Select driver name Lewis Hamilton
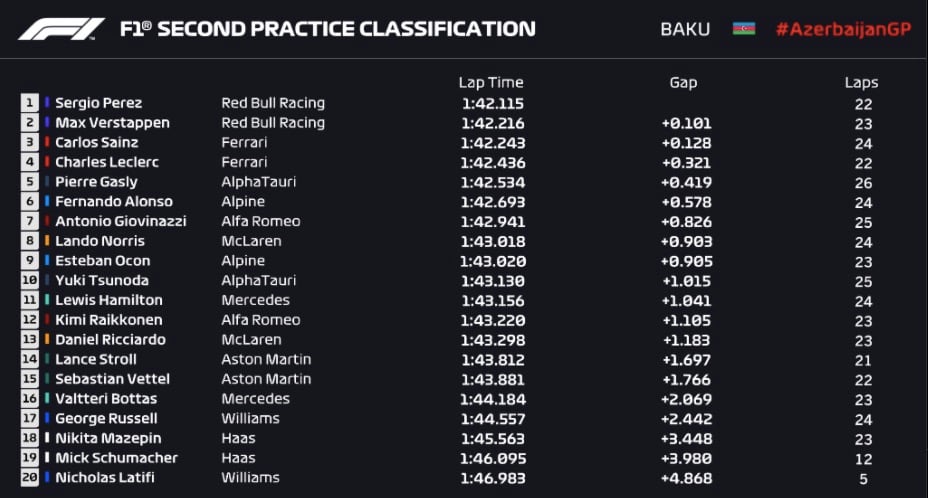The height and width of the screenshot is (498, 928). (108, 300)
